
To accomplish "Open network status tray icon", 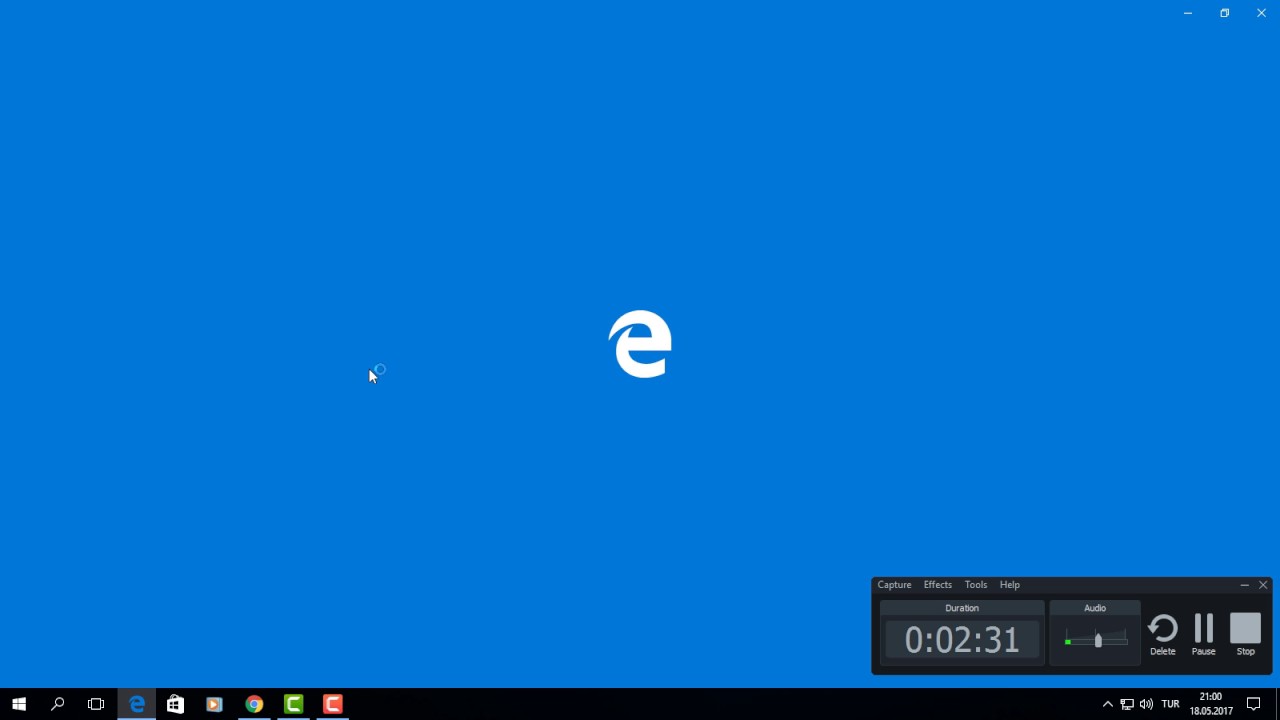I will pos(1127,704).
